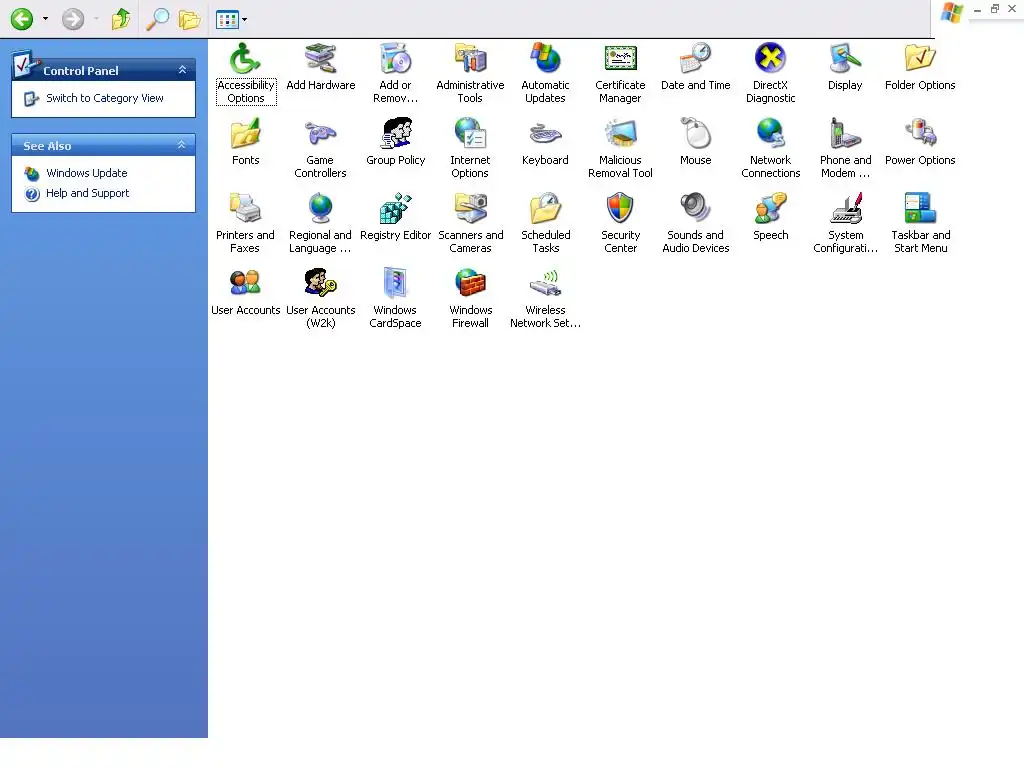Image resolution: width=1024 pixels, height=768 pixels.
Task: Click the Views toolbar button
Action: (227, 20)
